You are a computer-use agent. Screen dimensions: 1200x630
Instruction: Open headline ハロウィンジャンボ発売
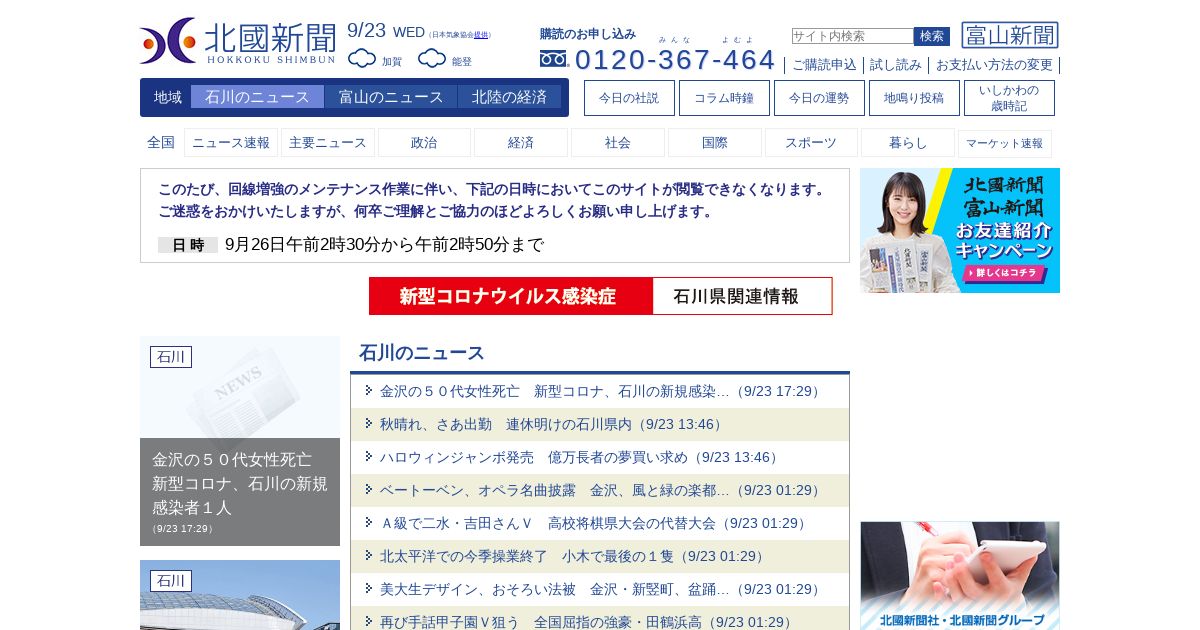[x=581, y=457]
